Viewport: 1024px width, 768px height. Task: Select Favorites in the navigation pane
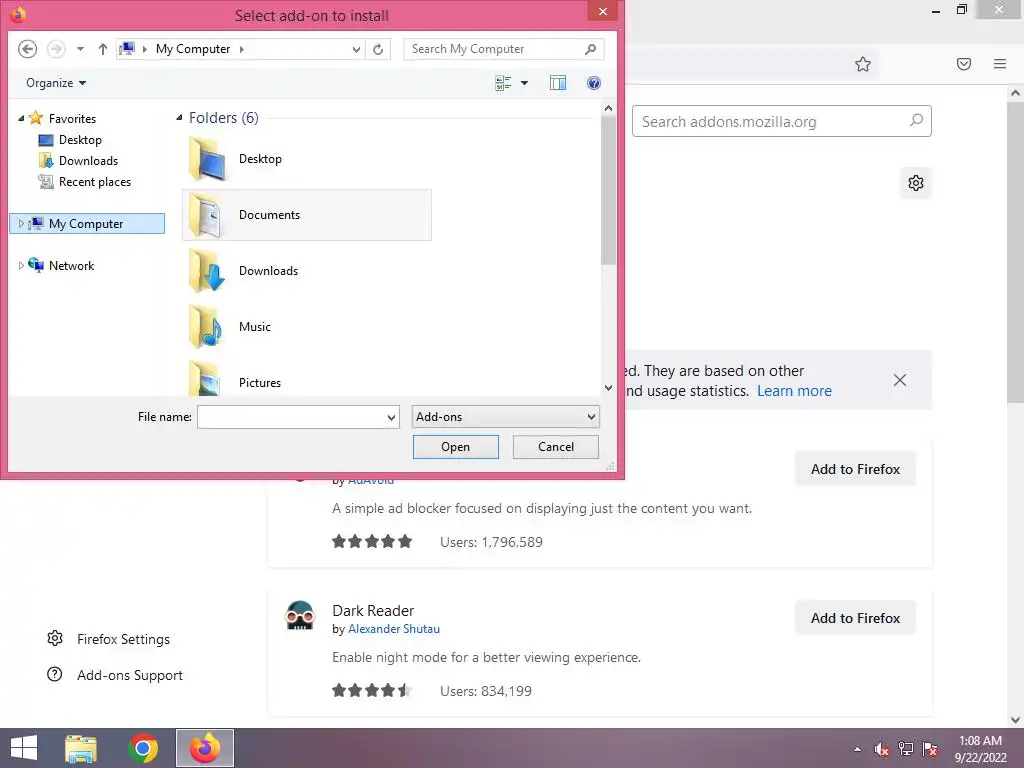pos(72,118)
